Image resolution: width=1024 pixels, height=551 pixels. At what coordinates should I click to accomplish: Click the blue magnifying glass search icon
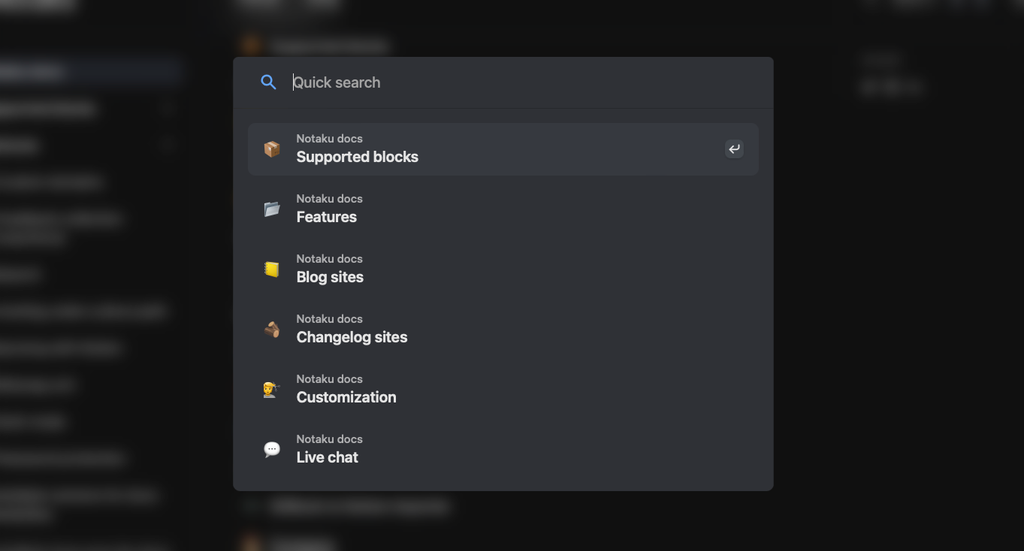[x=268, y=82]
